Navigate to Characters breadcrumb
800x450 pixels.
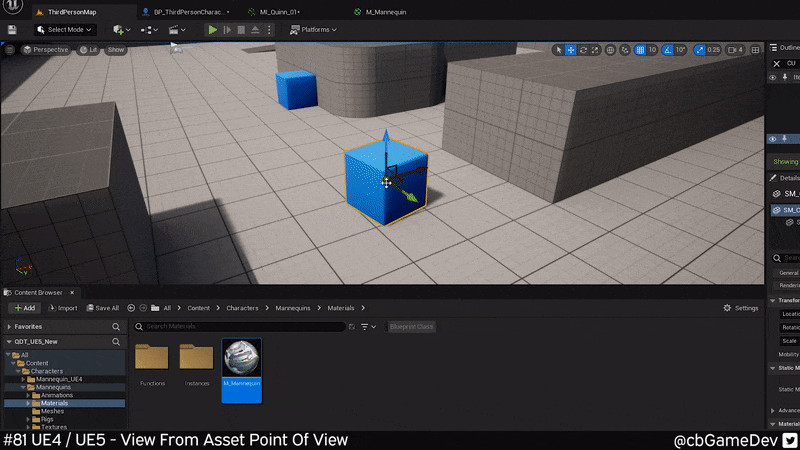coord(242,308)
